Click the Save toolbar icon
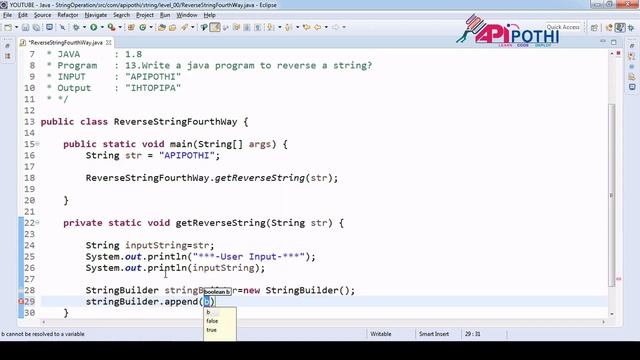This screenshot has width=640, height=360. coord(25,27)
